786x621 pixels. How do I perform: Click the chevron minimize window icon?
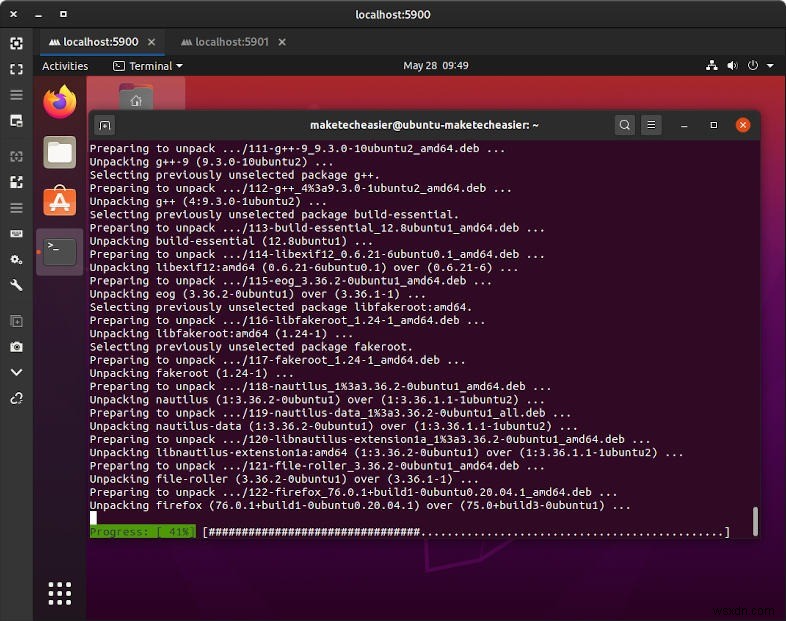point(16,372)
